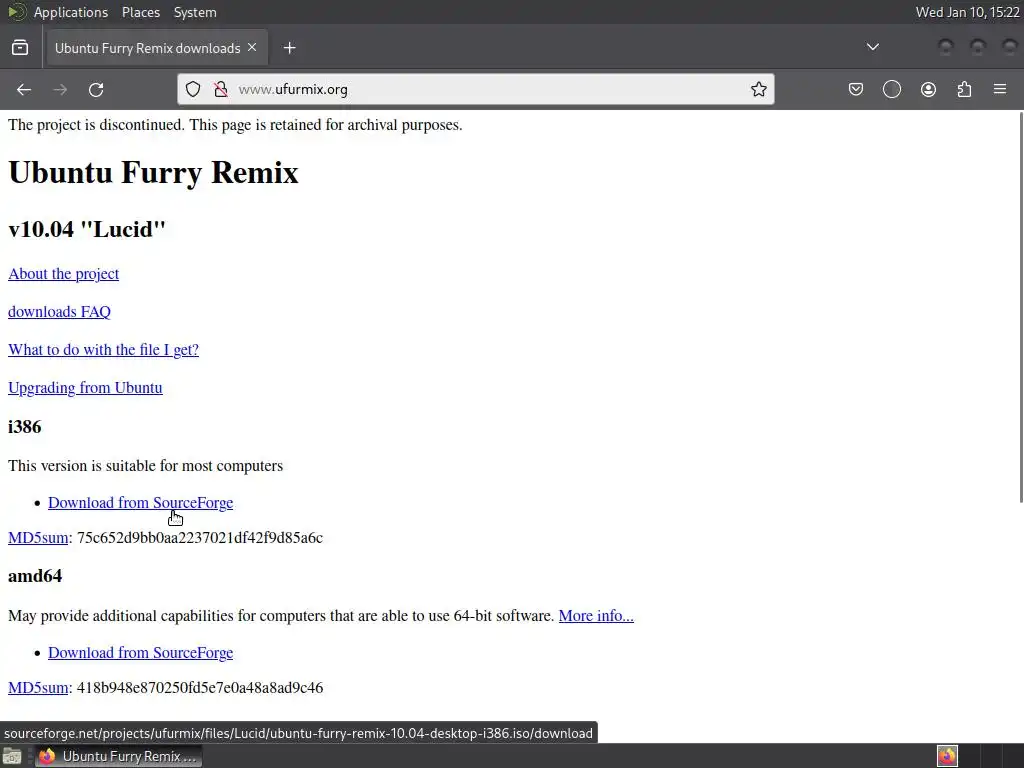
Task: Switch to Ubuntu Furry Remix taskbar window
Action: click(x=118, y=756)
